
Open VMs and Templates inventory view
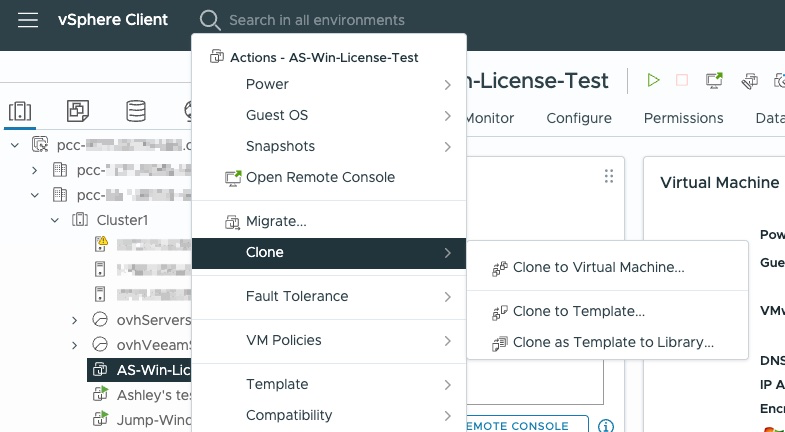point(78,111)
